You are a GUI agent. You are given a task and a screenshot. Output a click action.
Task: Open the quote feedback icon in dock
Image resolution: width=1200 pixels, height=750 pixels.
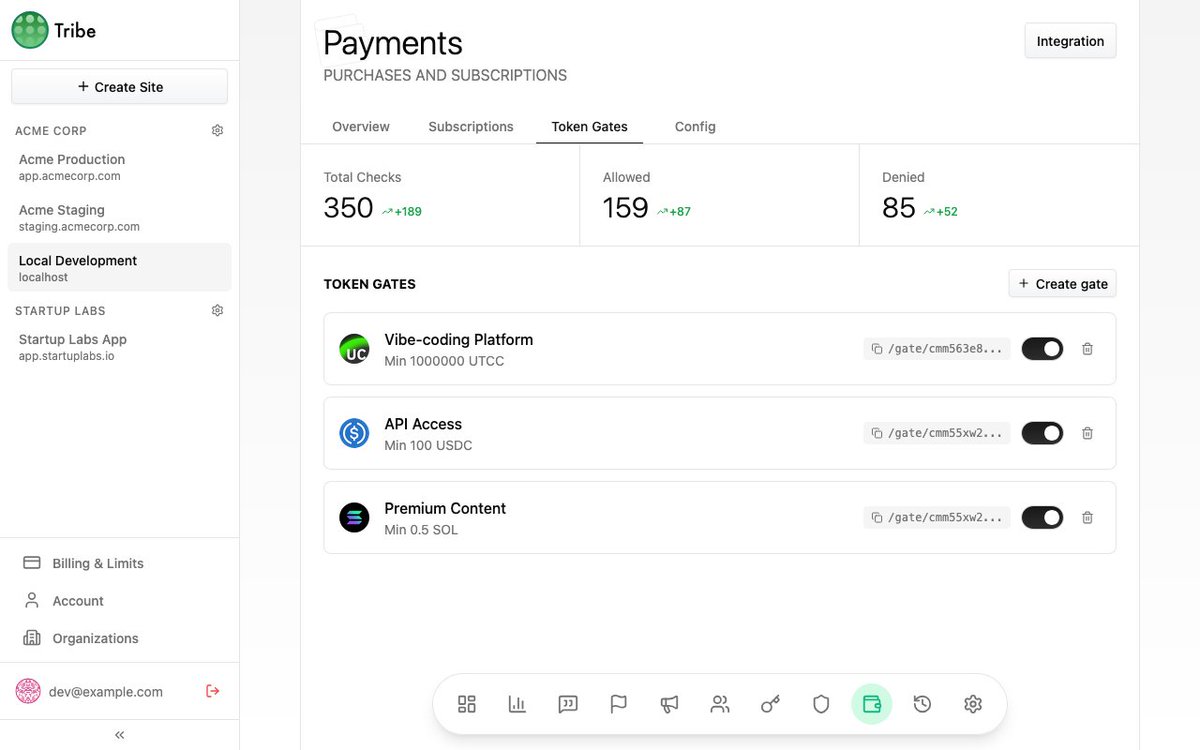pyautogui.click(x=568, y=704)
